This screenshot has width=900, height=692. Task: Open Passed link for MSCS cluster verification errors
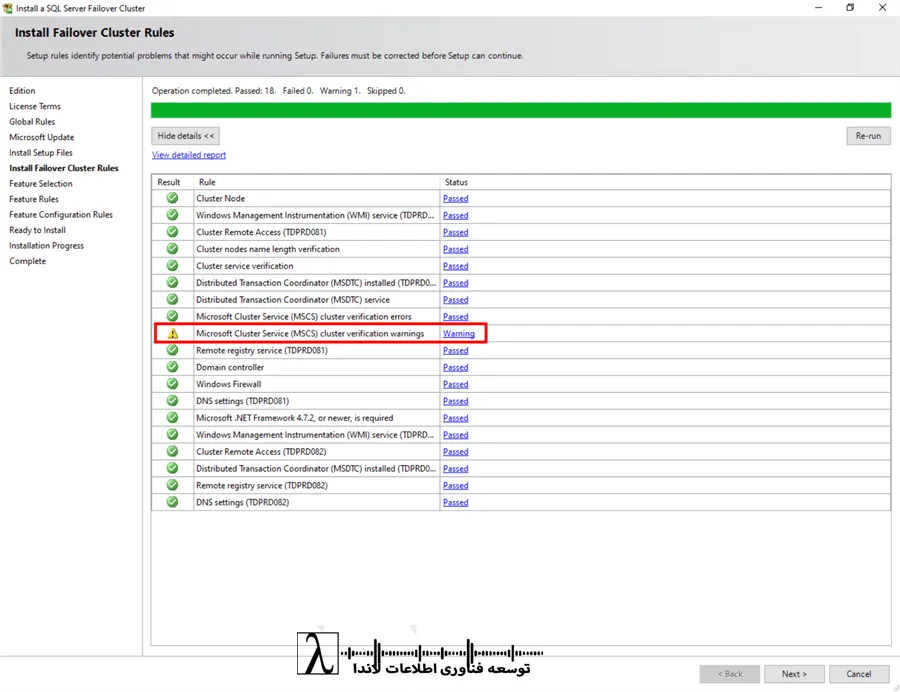[456, 317]
